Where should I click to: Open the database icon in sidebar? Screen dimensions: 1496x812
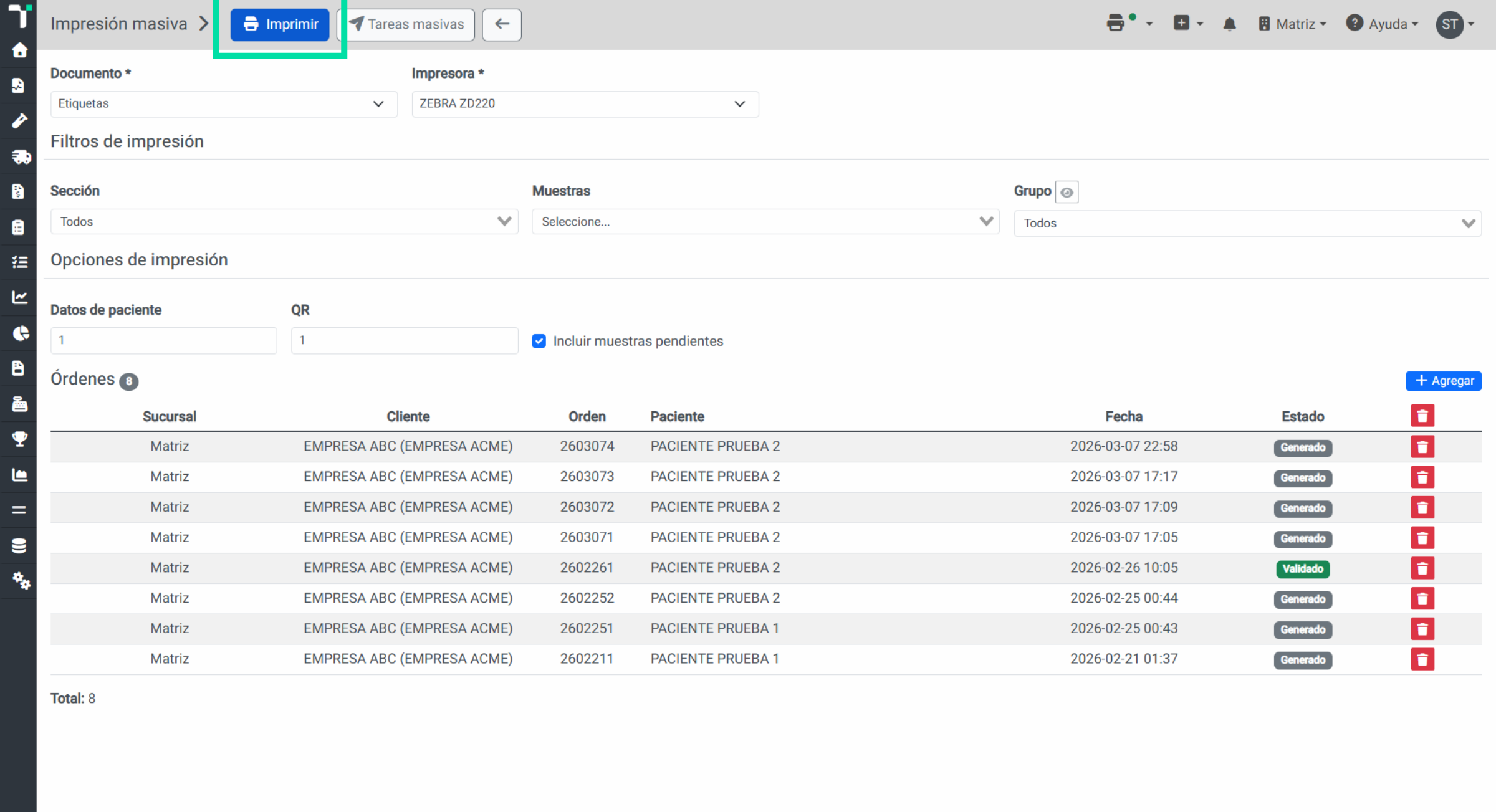click(x=19, y=546)
